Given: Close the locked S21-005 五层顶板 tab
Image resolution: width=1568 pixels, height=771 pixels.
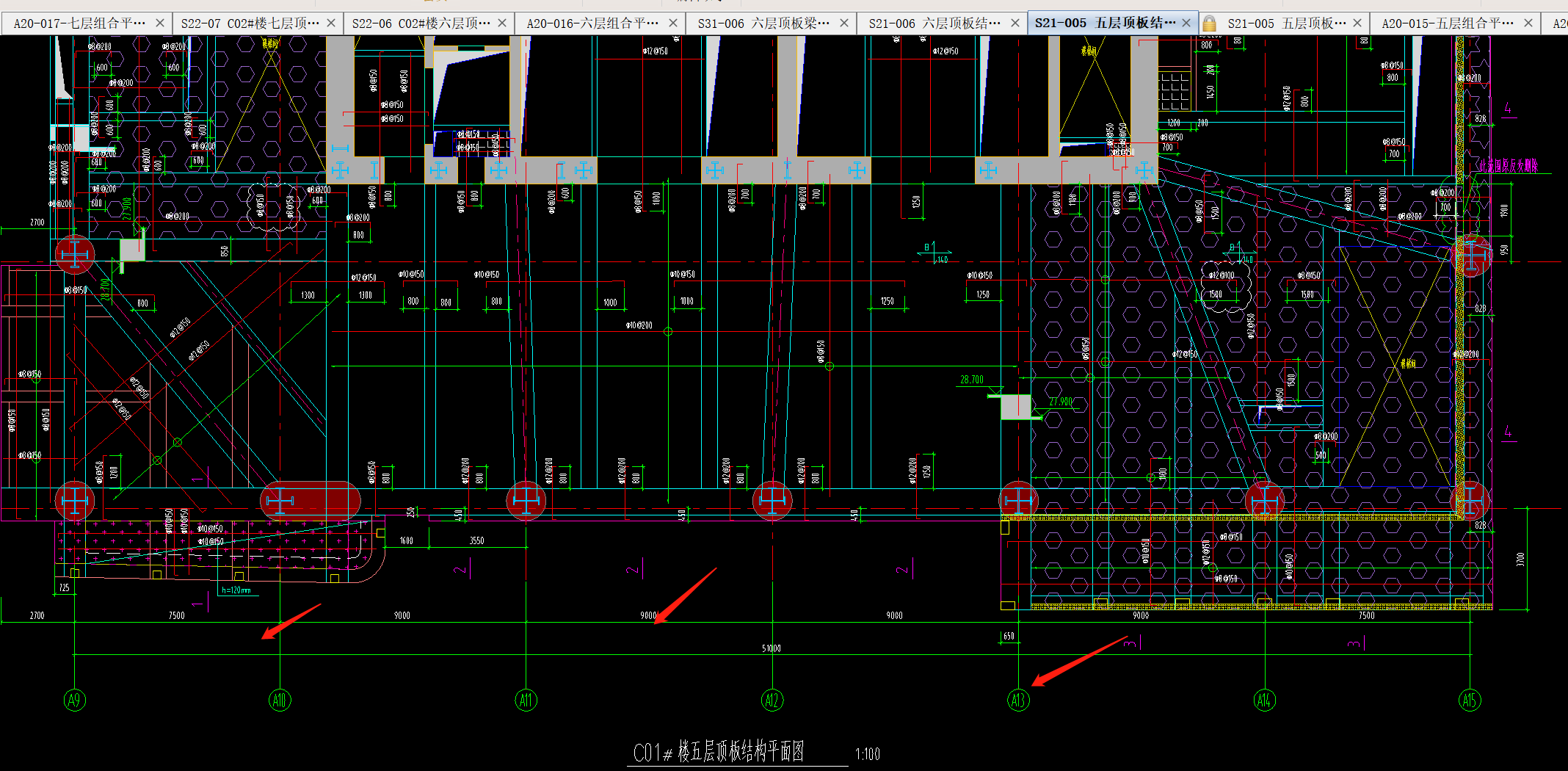Looking at the screenshot, I should pyautogui.click(x=1357, y=23).
